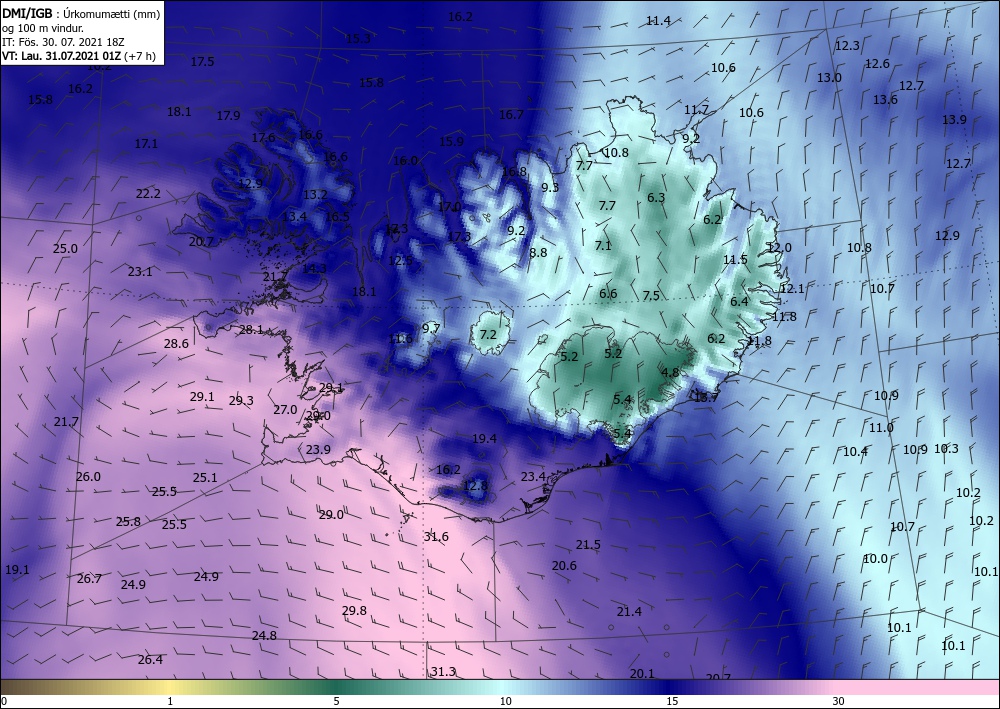The image size is (1000, 709).
Task: Select the 'VT: Lau. 31.07.2021 01Z (+7 h)' line
Action: [x=79, y=56]
